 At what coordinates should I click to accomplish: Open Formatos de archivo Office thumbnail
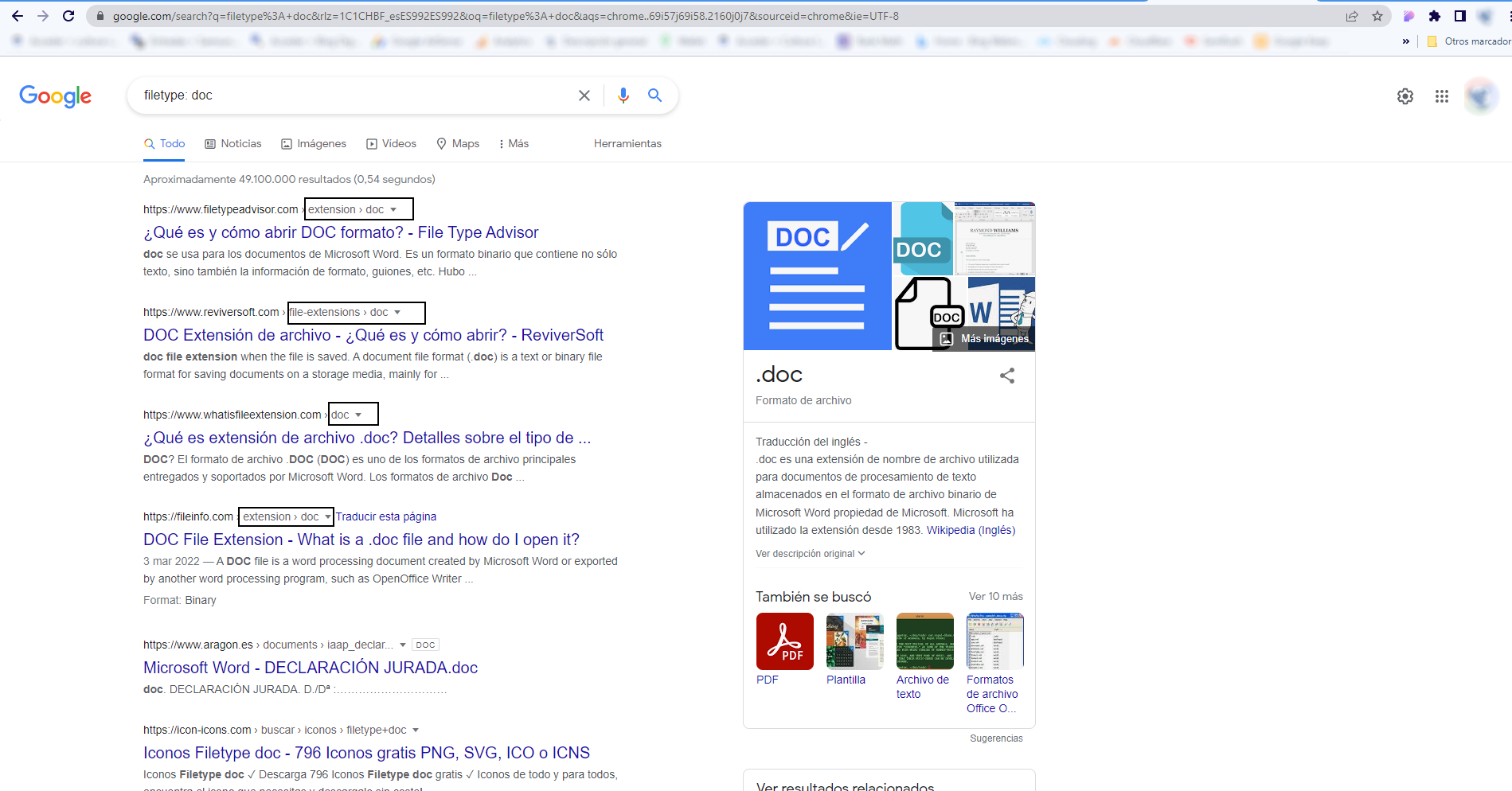(995, 641)
